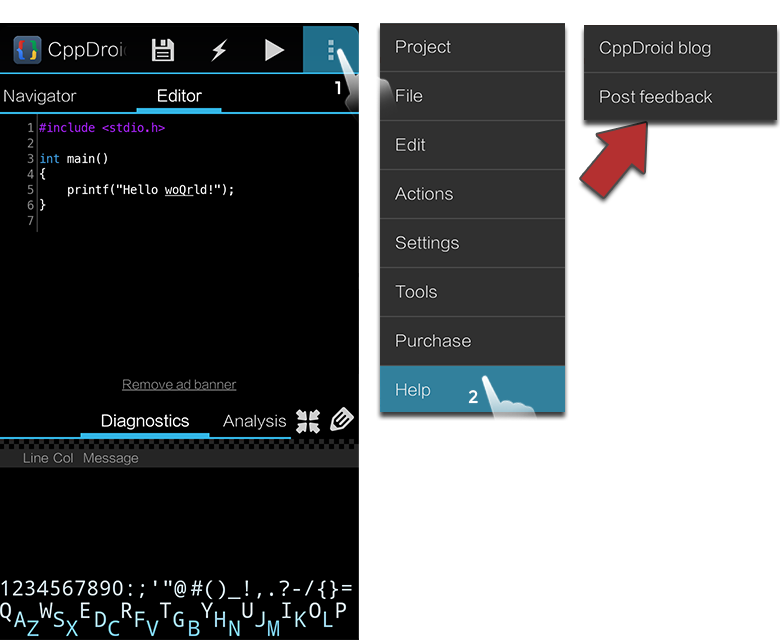Open the Edit menu entry
Image resolution: width=780 pixels, height=640 pixels.
pos(472,145)
